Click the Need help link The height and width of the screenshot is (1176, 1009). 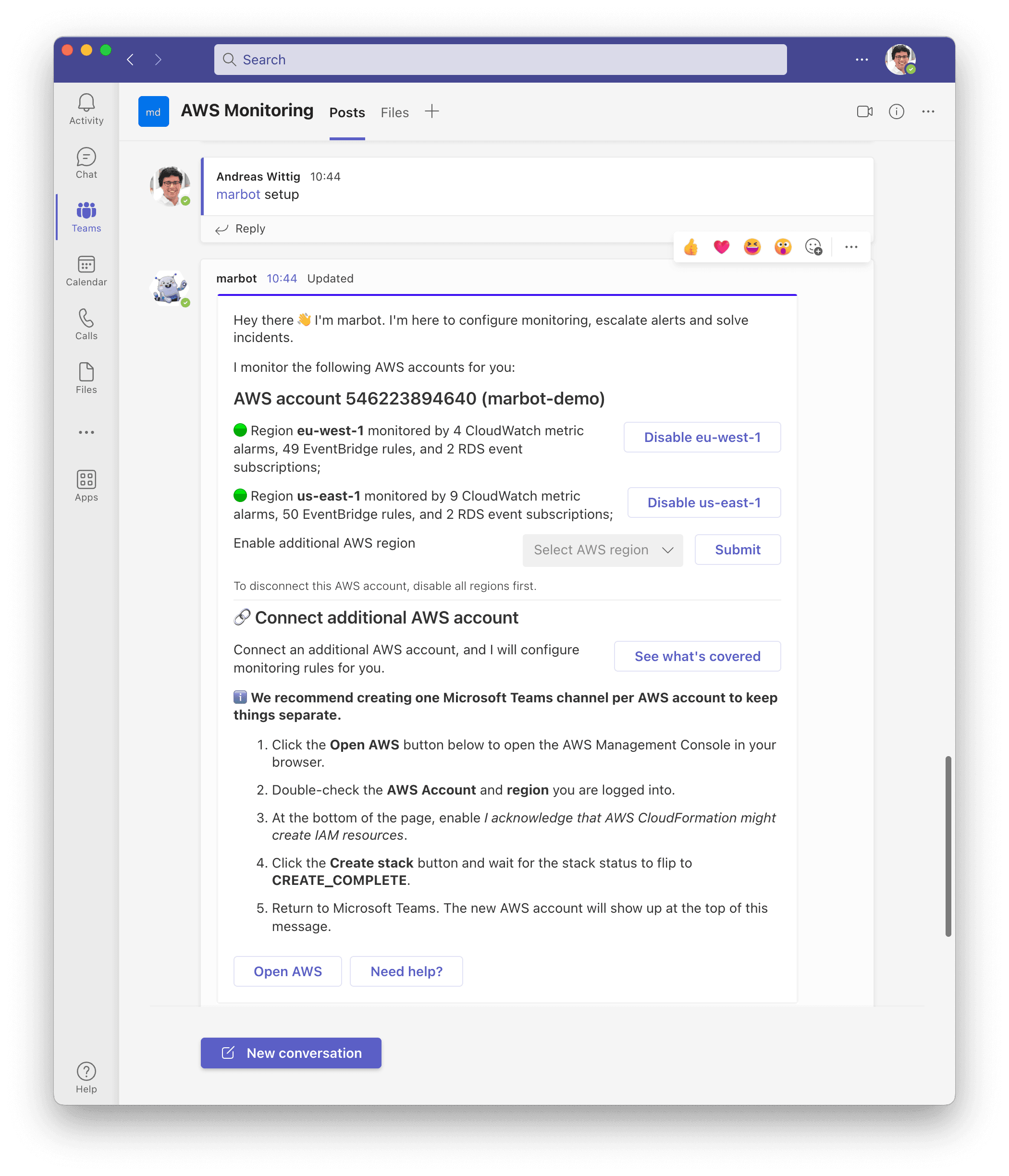405,971
